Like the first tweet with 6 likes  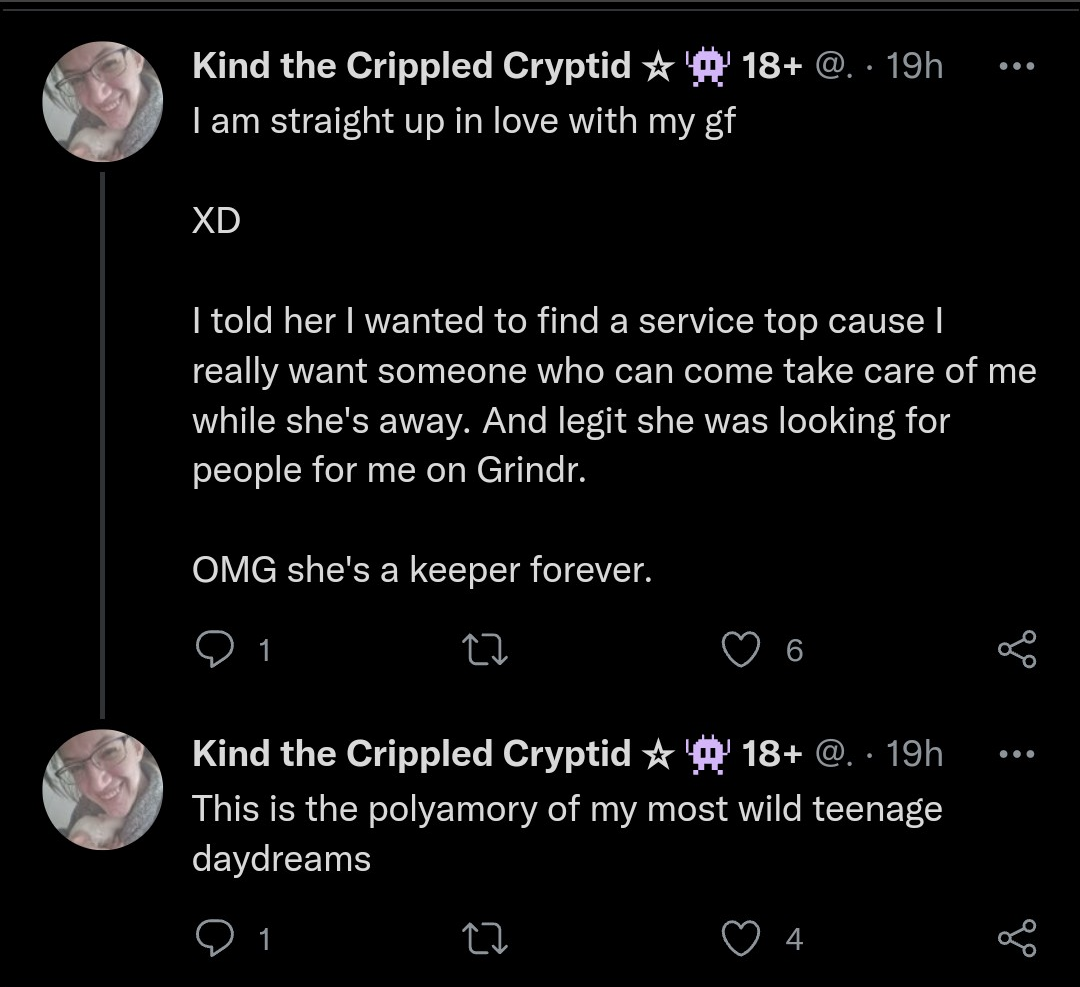pos(741,650)
